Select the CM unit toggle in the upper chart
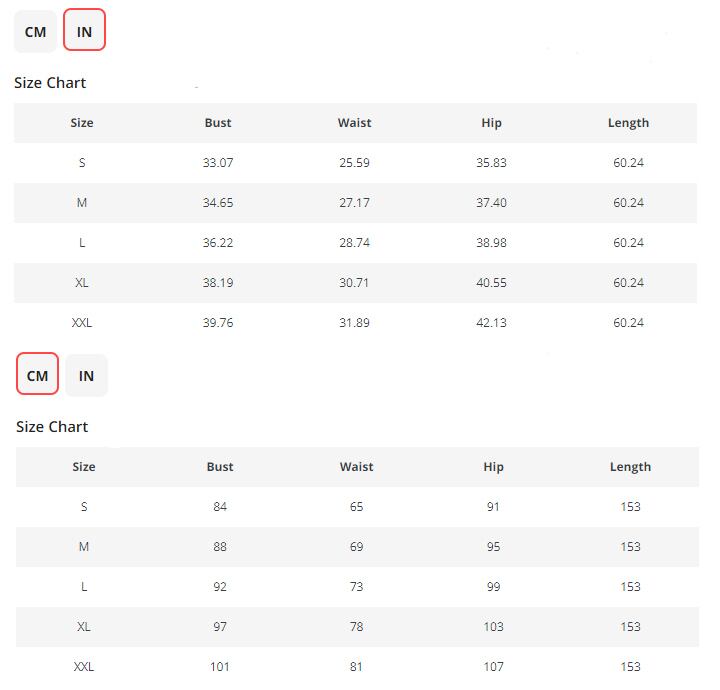 tap(35, 32)
